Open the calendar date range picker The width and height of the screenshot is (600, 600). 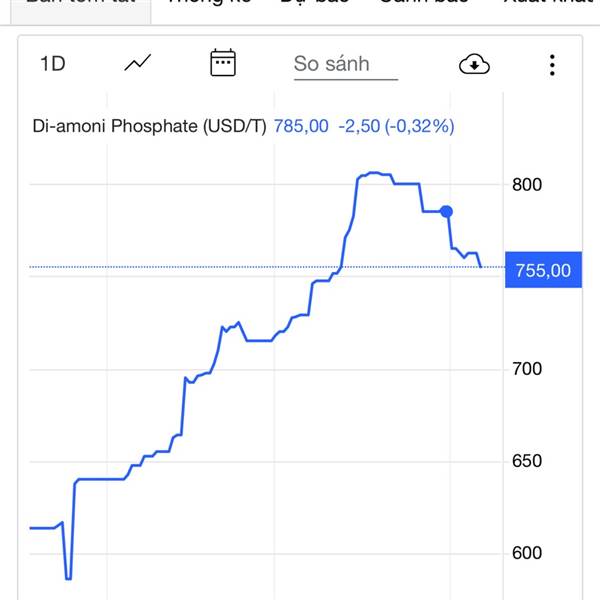click(x=223, y=62)
